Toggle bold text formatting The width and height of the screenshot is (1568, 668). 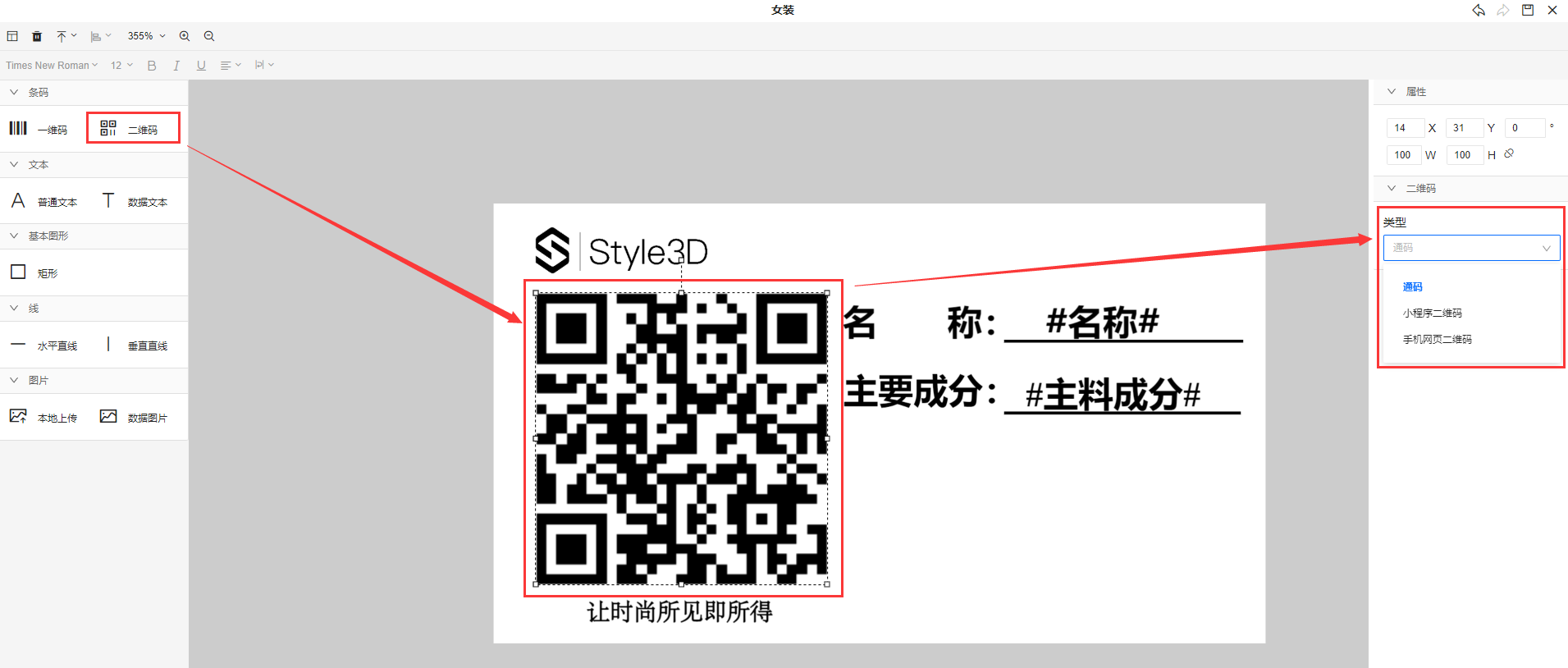pyautogui.click(x=152, y=66)
